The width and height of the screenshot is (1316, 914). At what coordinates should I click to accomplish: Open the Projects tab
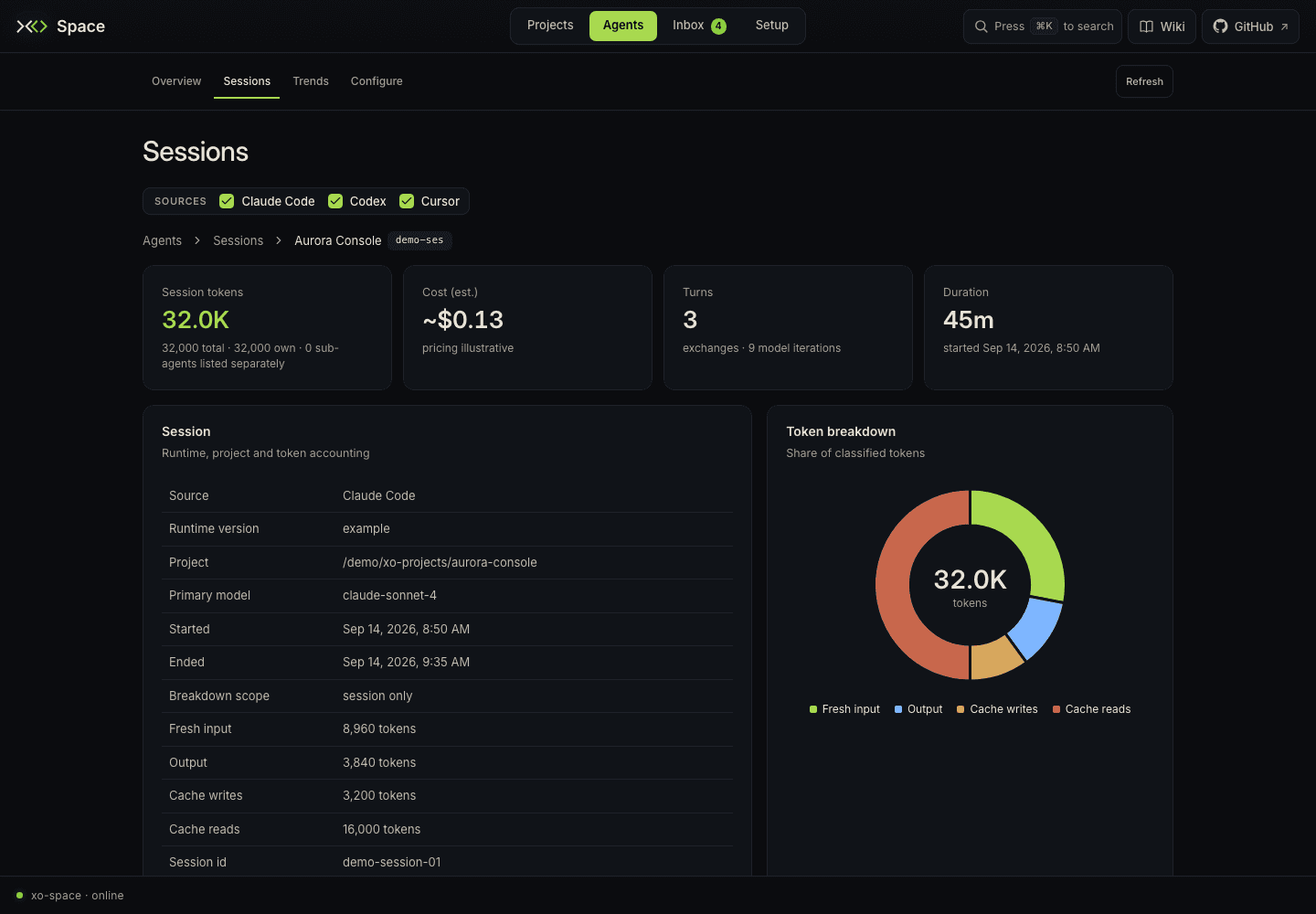coord(550,26)
